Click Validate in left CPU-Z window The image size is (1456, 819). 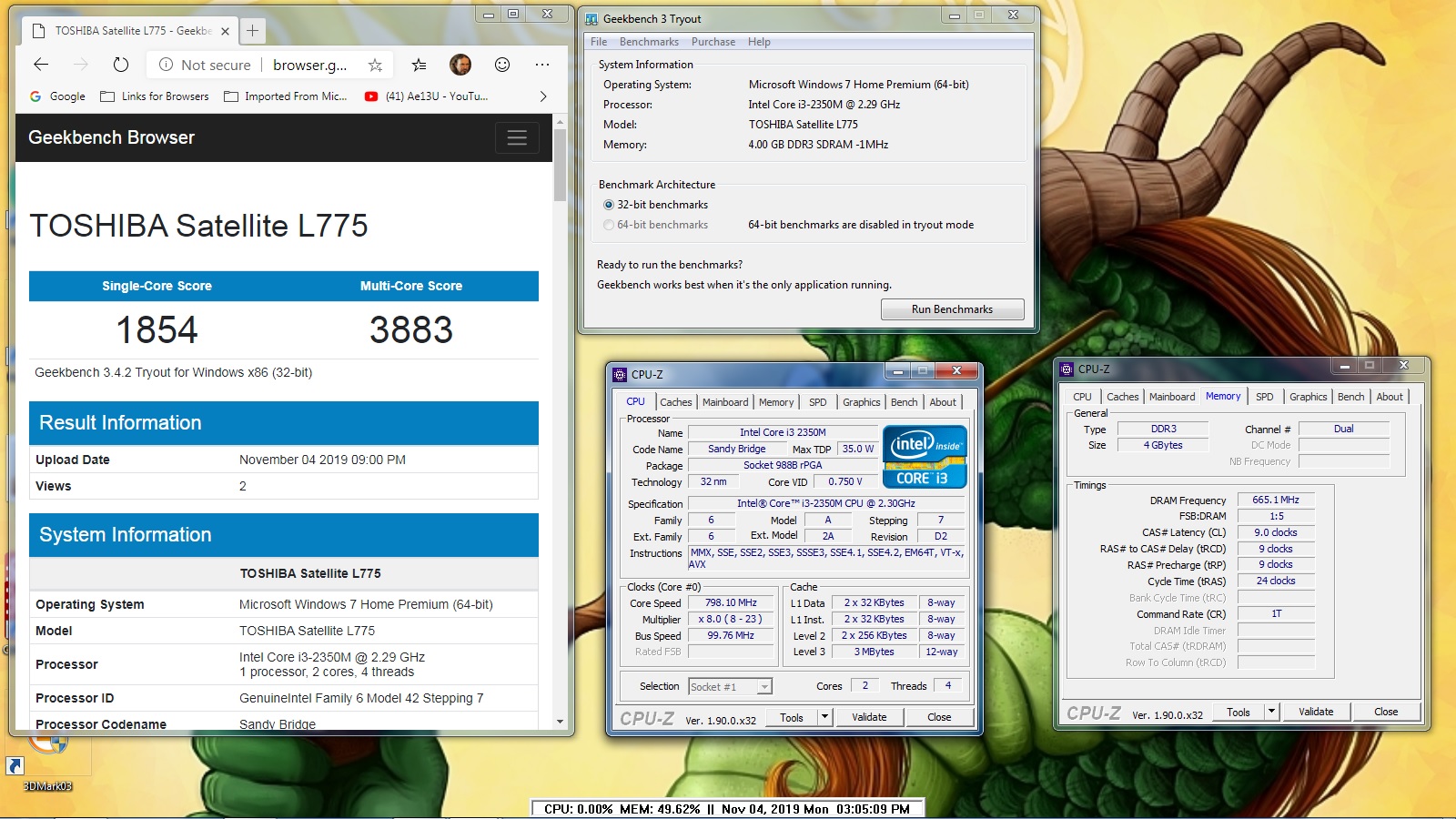click(869, 717)
